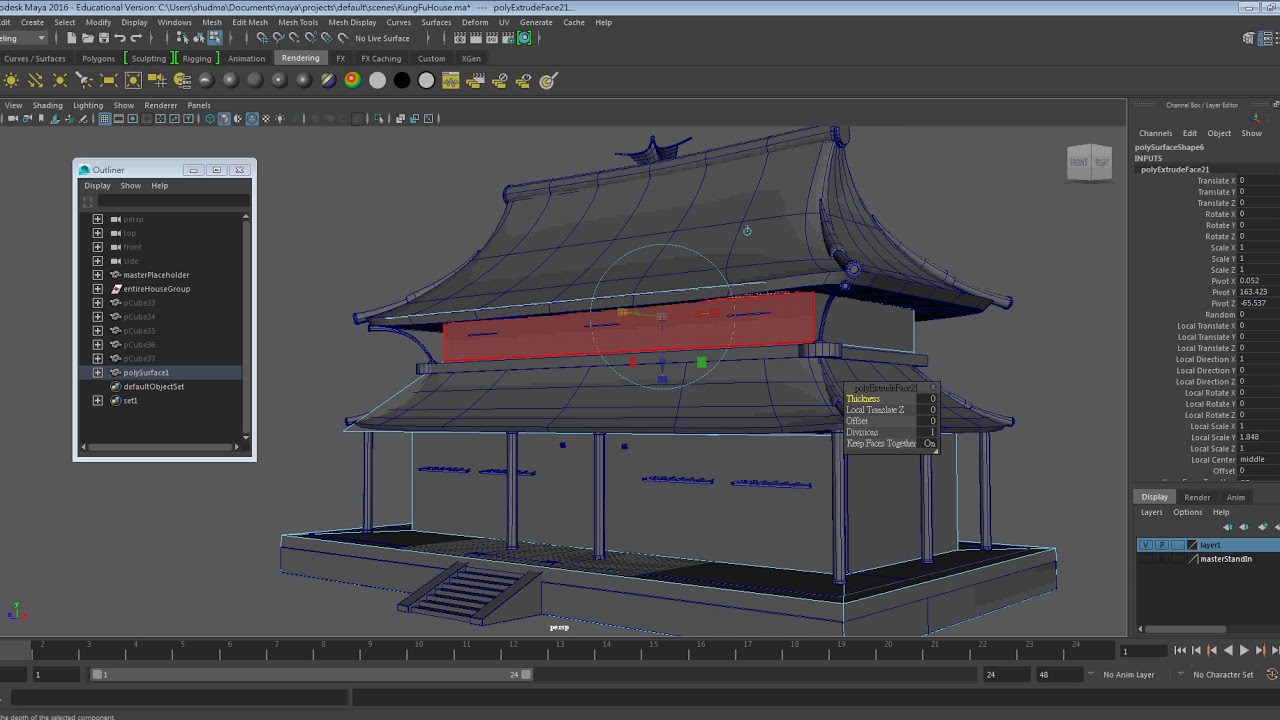This screenshot has height=720, width=1280.
Task: Assign the black surface shader sphere
Action: pyautogui.click(x=402, y=81)
